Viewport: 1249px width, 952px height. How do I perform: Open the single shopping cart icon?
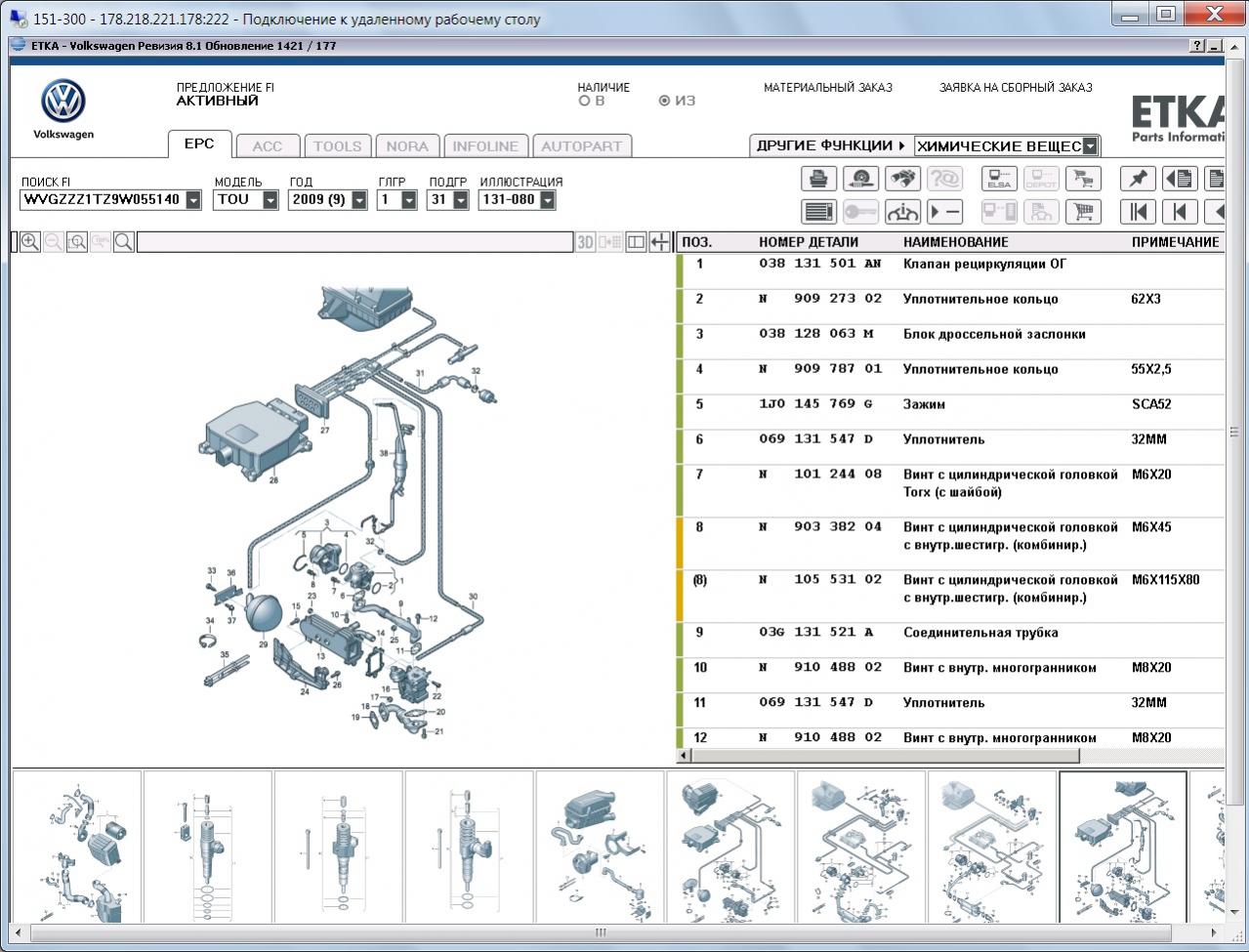[x=1083, y=212]
